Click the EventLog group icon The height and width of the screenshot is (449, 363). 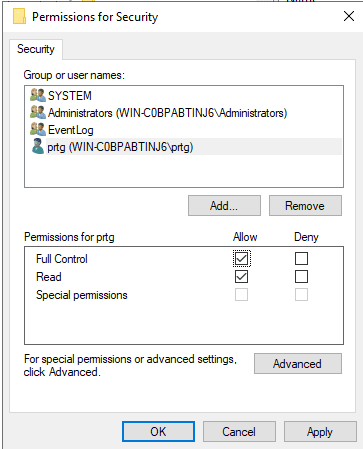[x=38, y=129]
